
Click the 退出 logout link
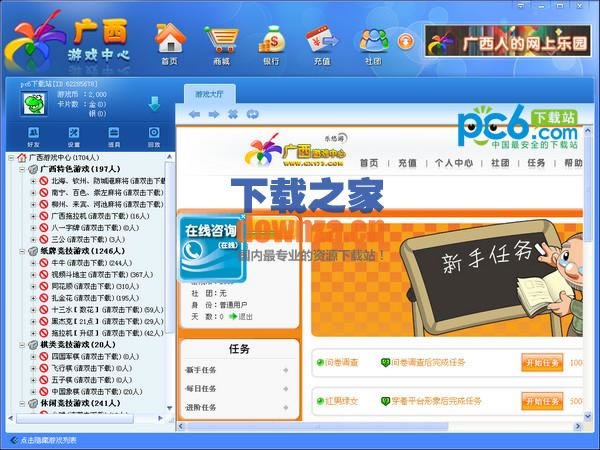pos(241,316)
